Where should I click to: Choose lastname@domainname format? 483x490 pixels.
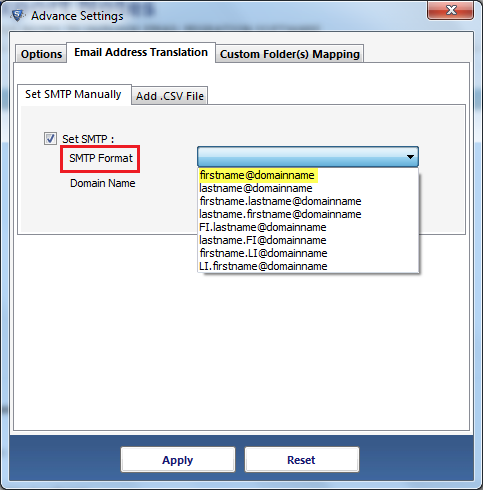click(308, 188)
